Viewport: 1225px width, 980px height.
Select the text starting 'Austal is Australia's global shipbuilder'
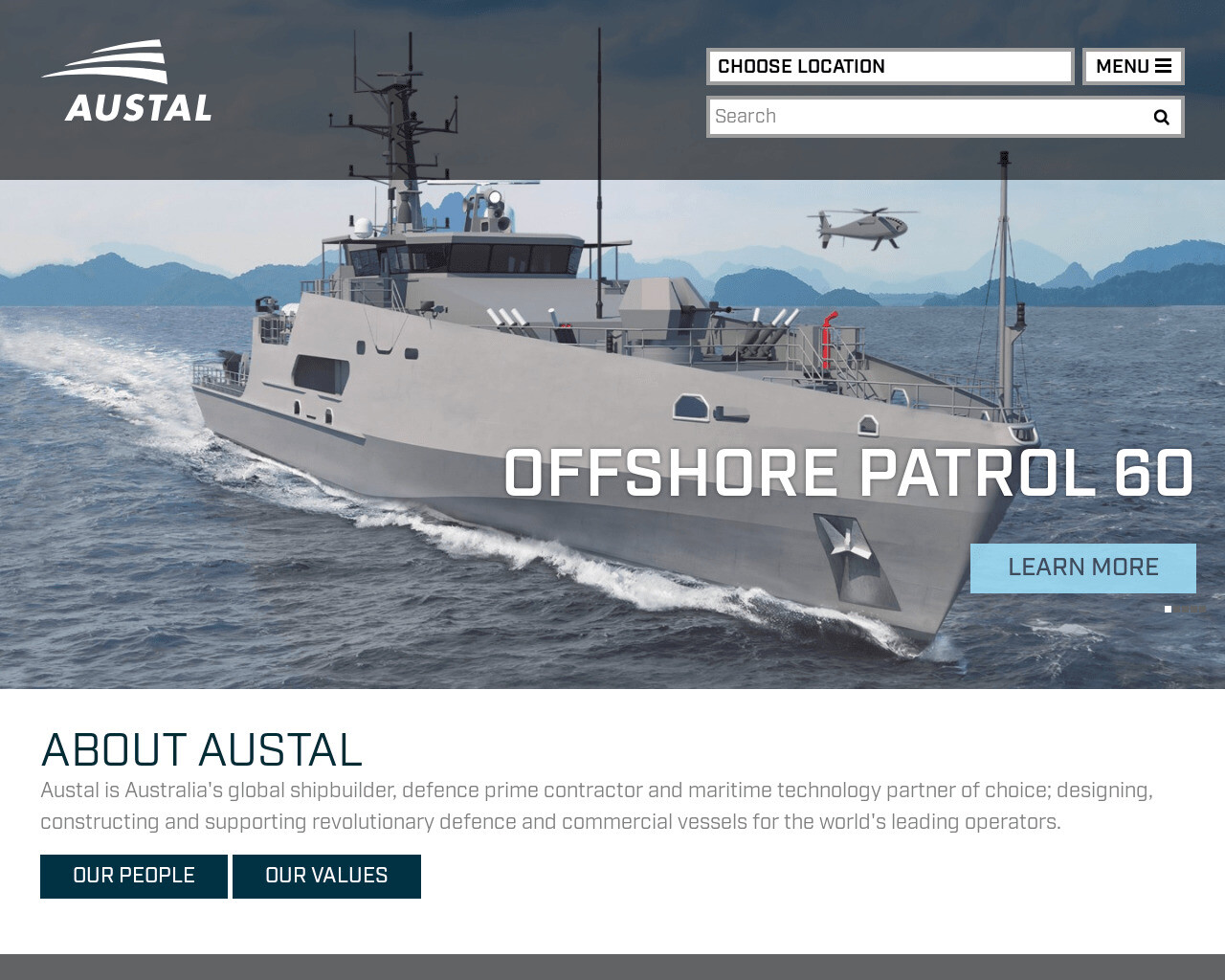(596, 806)
